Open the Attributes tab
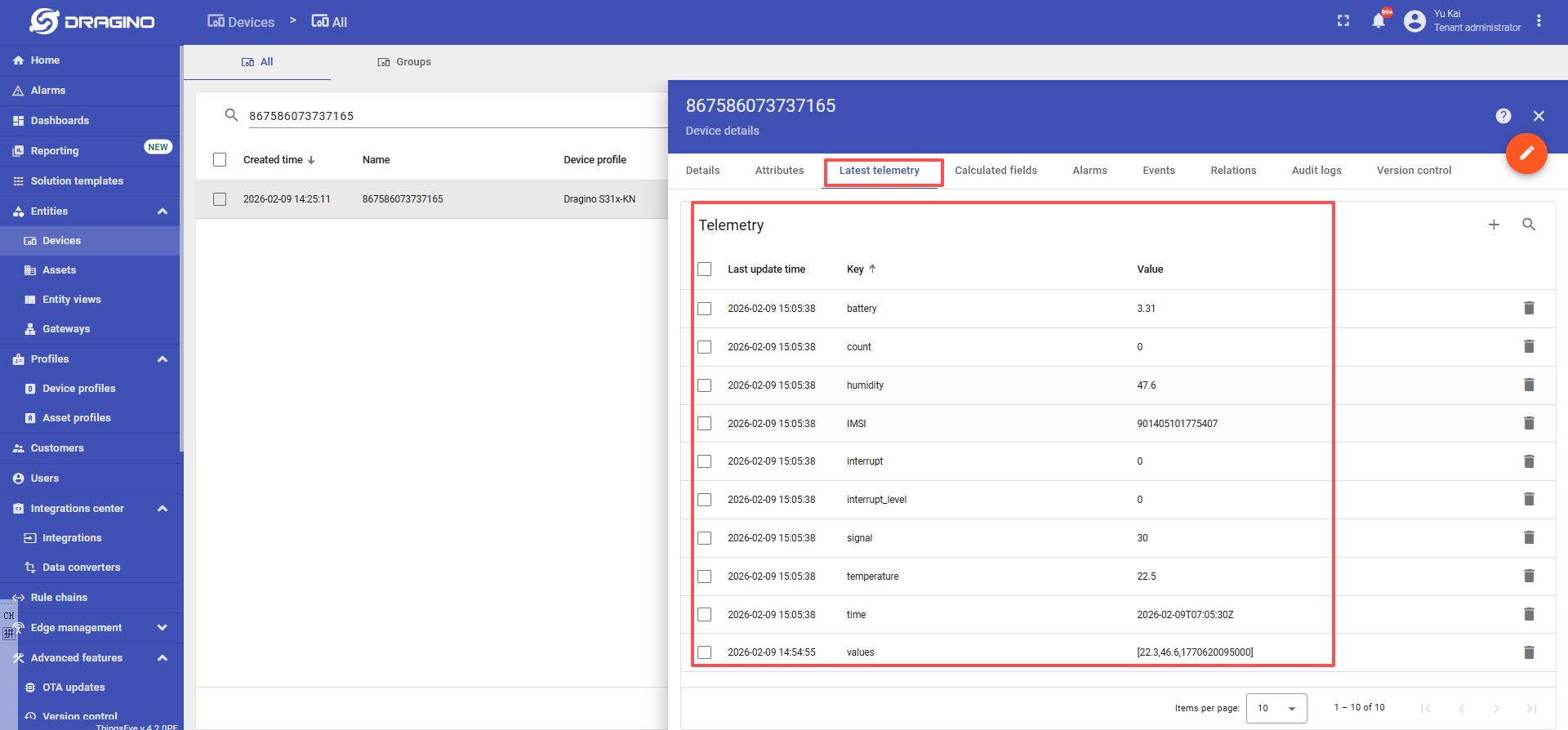Viewport: 1568px width, 730px height. click(779, 171)
